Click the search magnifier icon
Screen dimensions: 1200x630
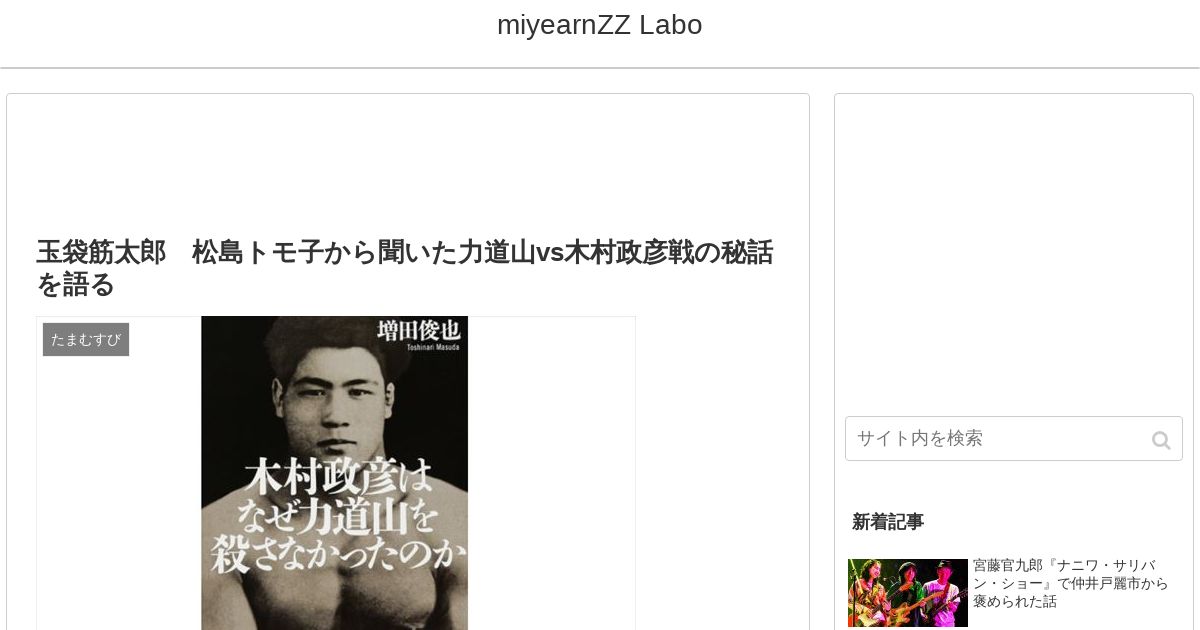[x=1161, y=440]
